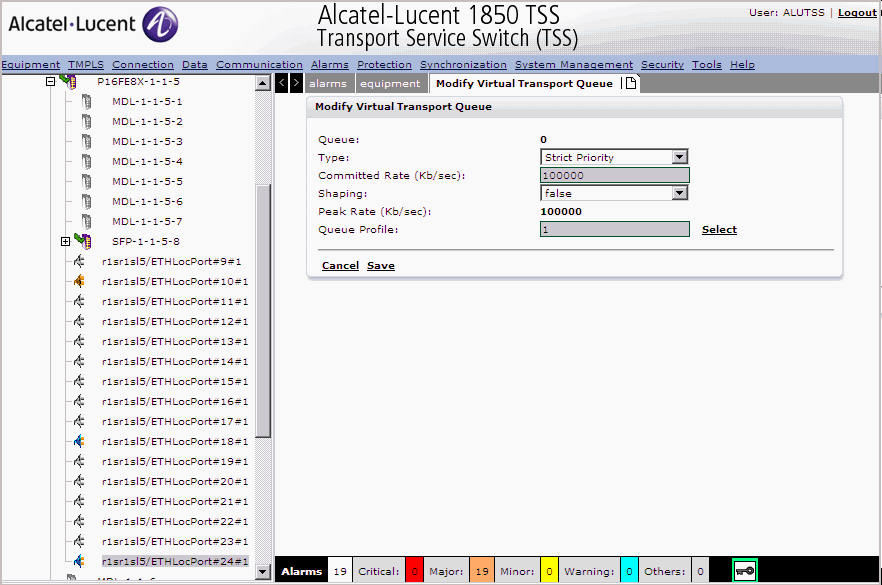Open the System Management menu

[574, 65]
